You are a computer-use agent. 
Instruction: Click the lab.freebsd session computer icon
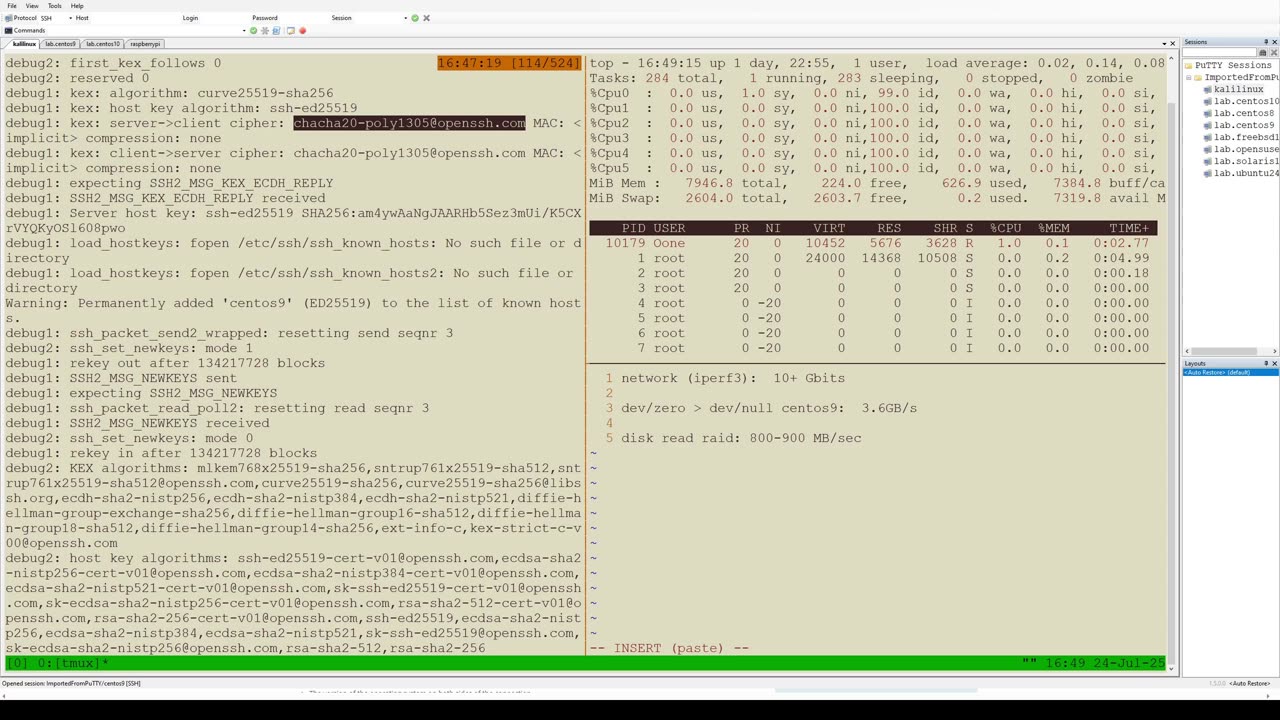(x=1207, y=137)
